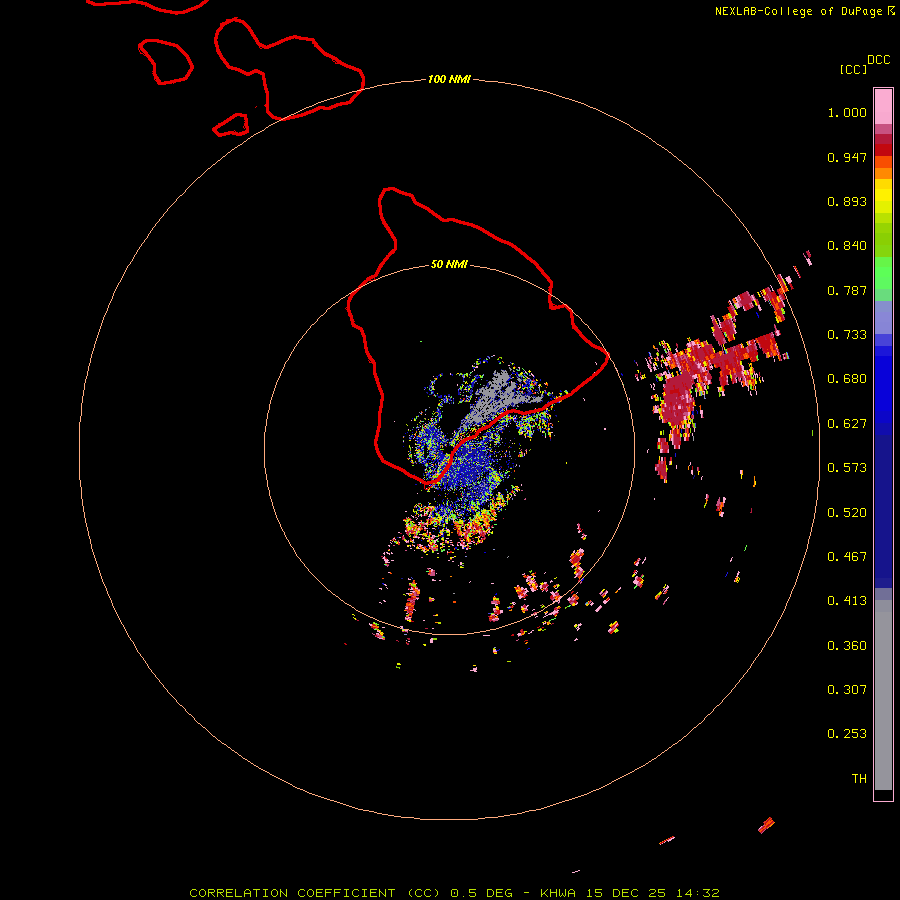
Task: Click the 0.680 scale value
Action: click(x=847, y=379)
